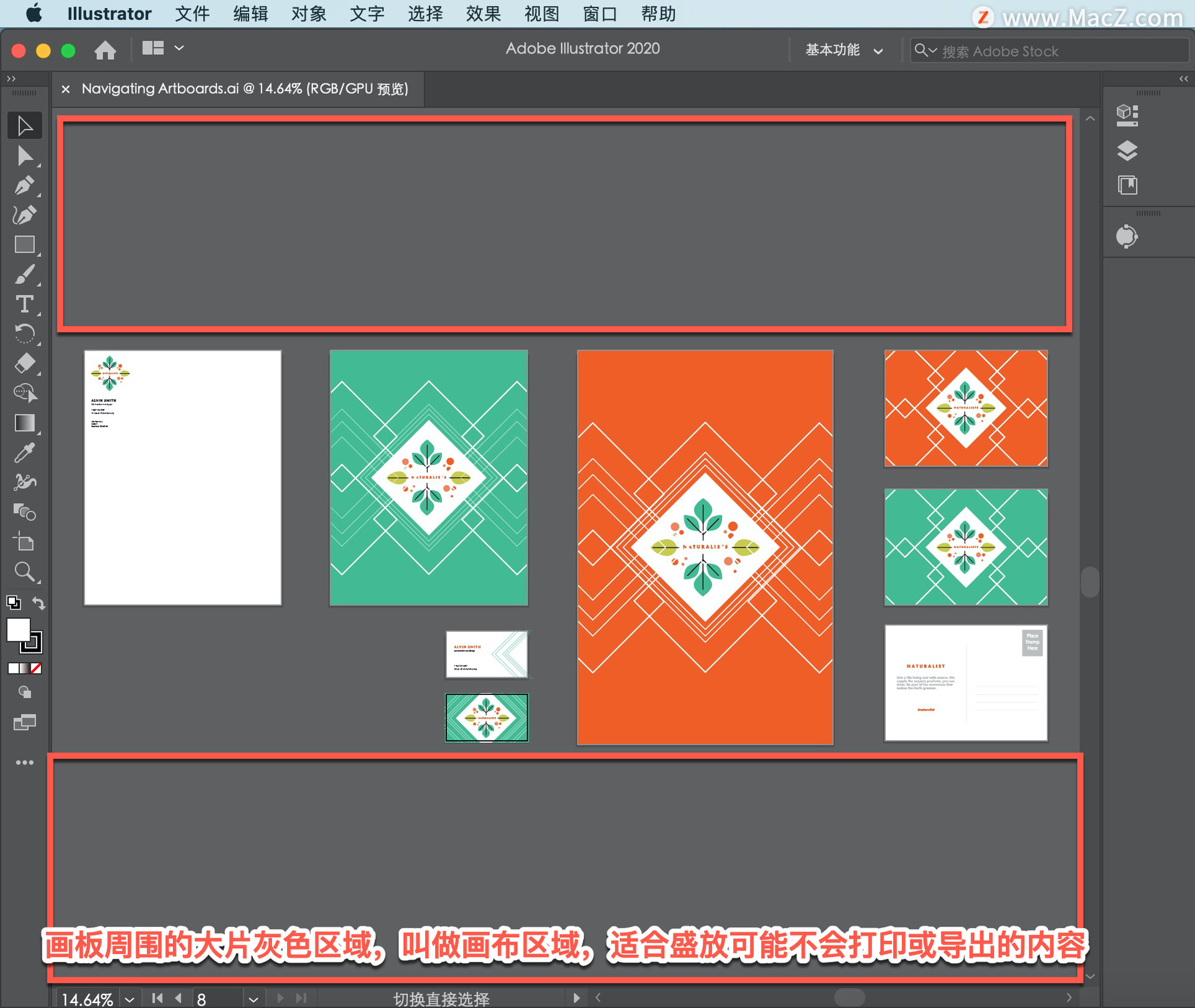Open the 窗口 menu
The width and height of the screenshot is (1195, 1008).
599,14
